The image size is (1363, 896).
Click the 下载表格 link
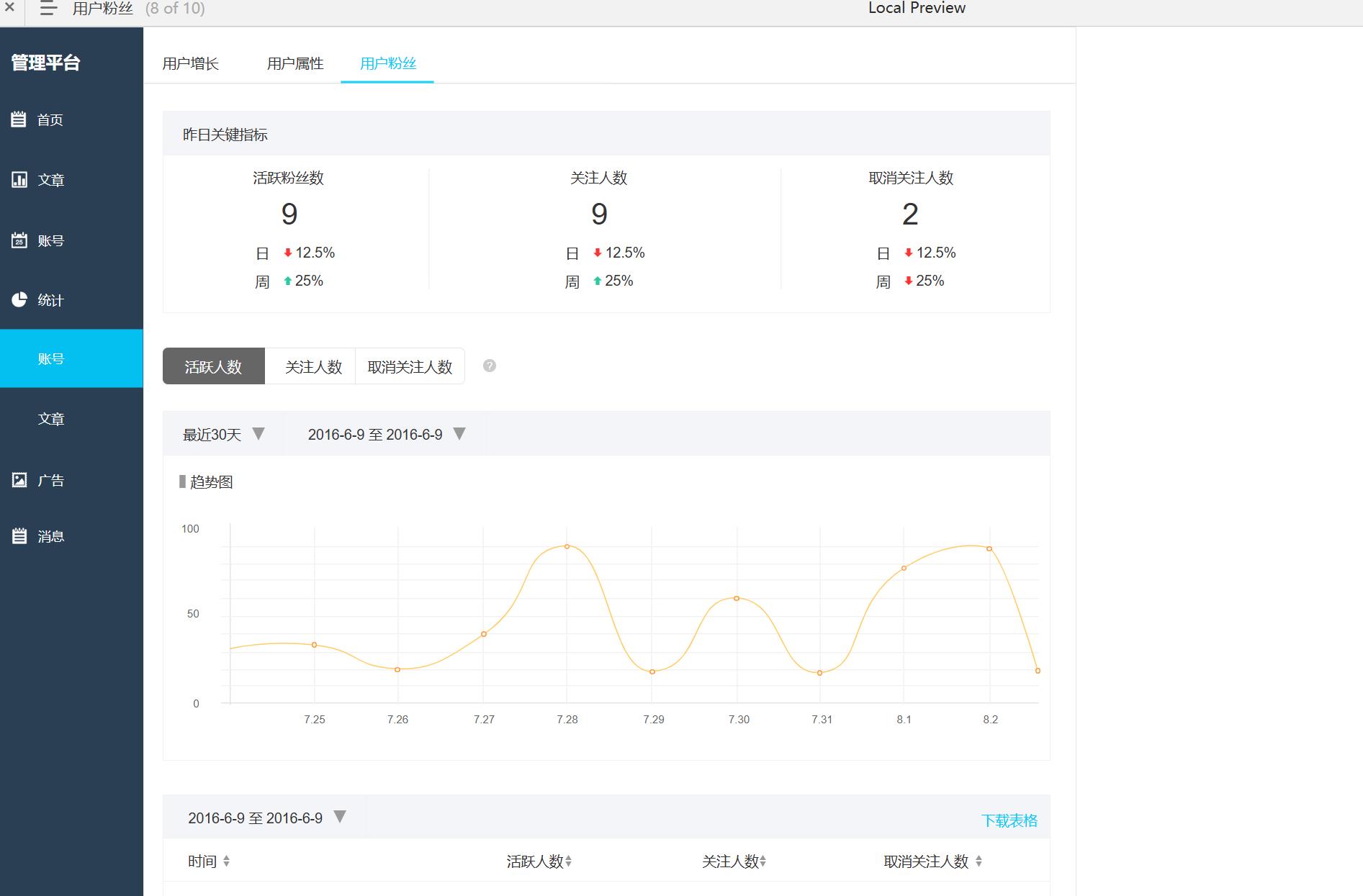[x=1009, y=820]
